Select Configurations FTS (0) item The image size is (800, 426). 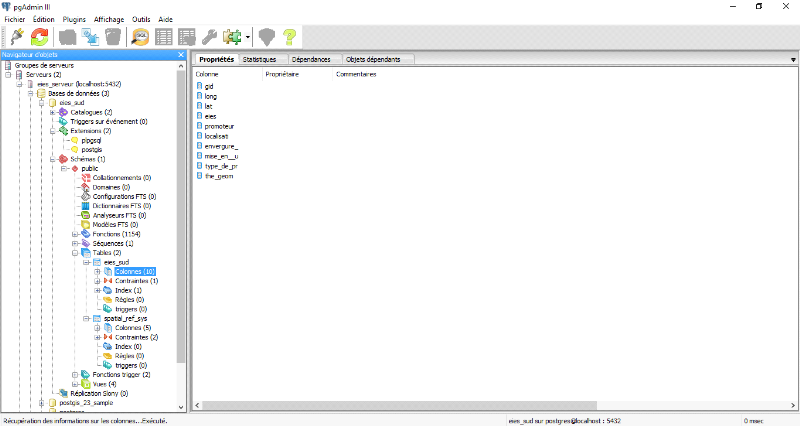point(124,197)
